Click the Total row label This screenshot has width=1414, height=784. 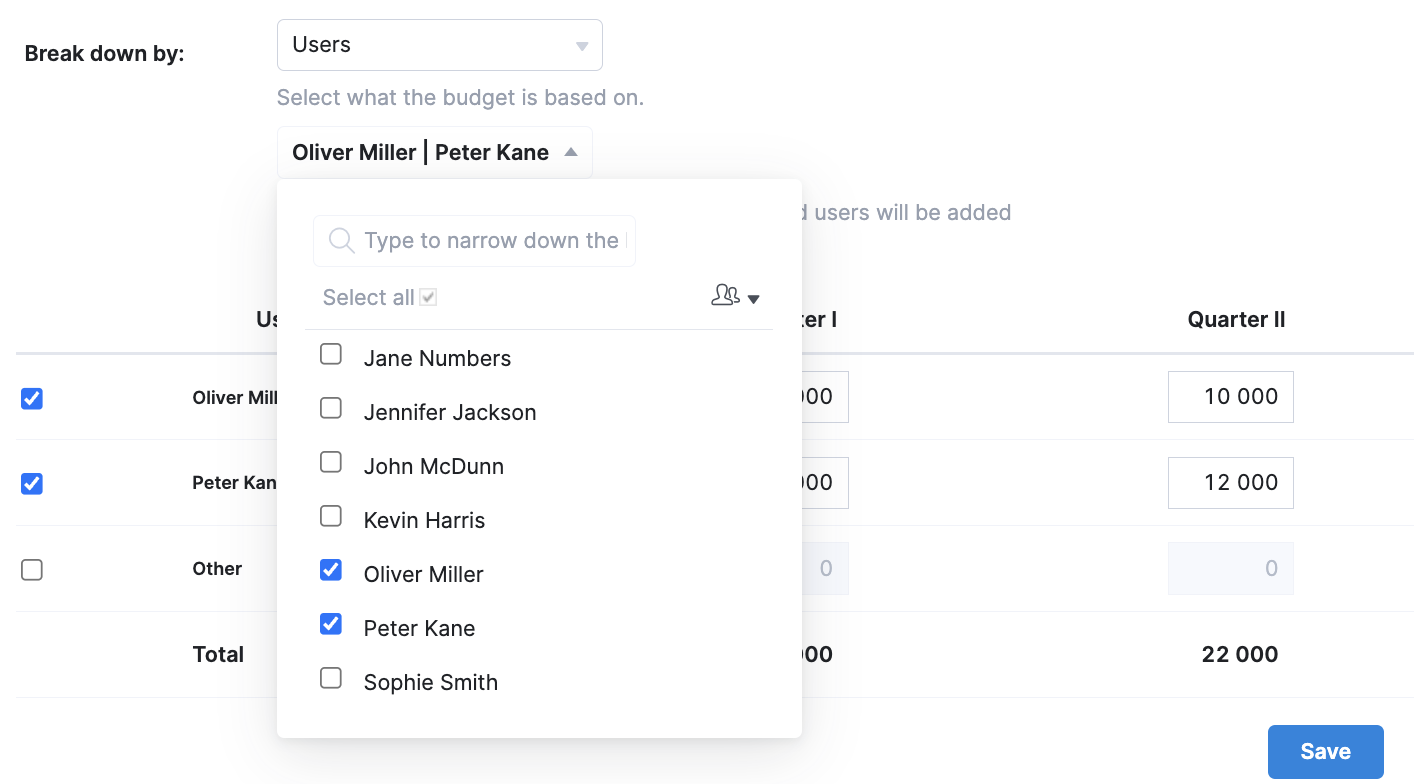[x=218, y=654]
